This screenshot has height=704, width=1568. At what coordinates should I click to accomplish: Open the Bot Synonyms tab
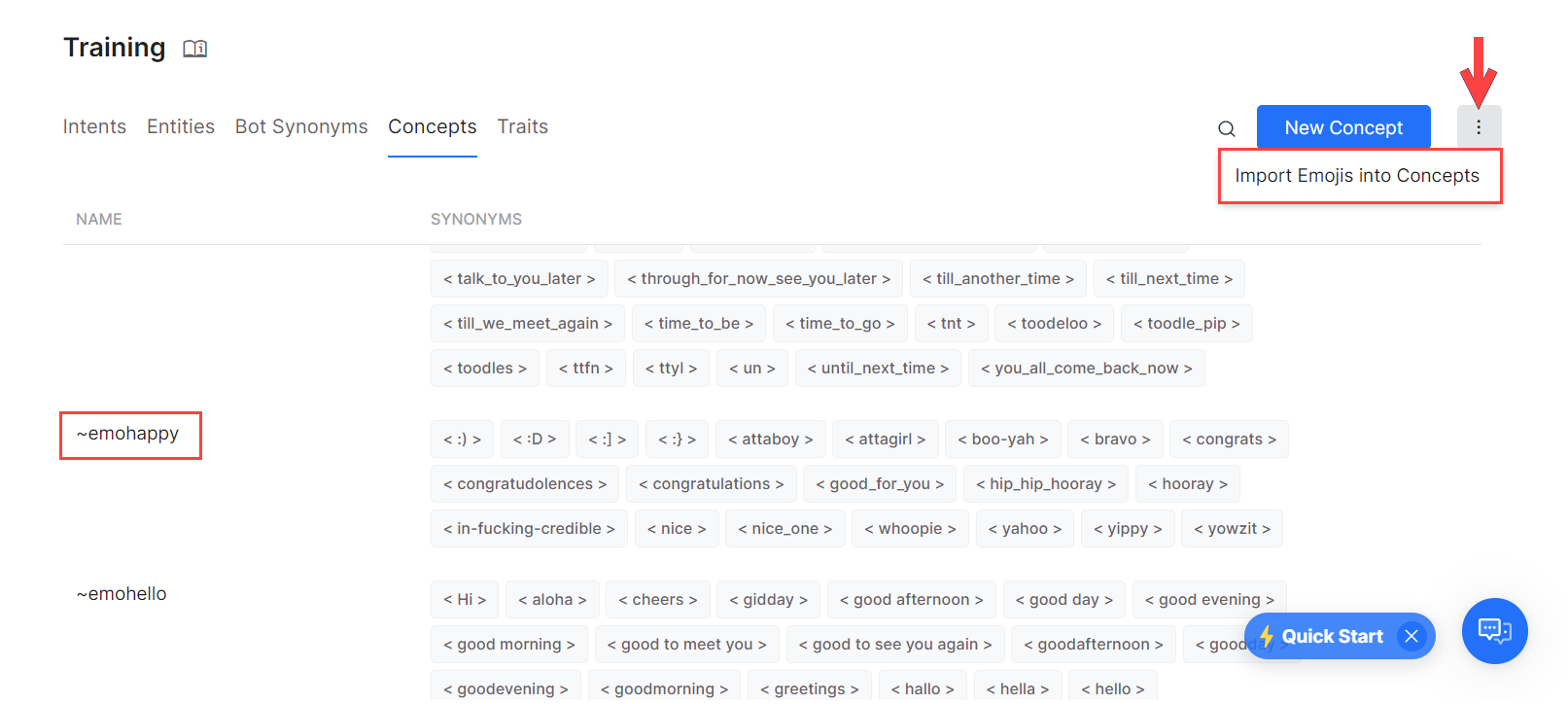(301, 127)
